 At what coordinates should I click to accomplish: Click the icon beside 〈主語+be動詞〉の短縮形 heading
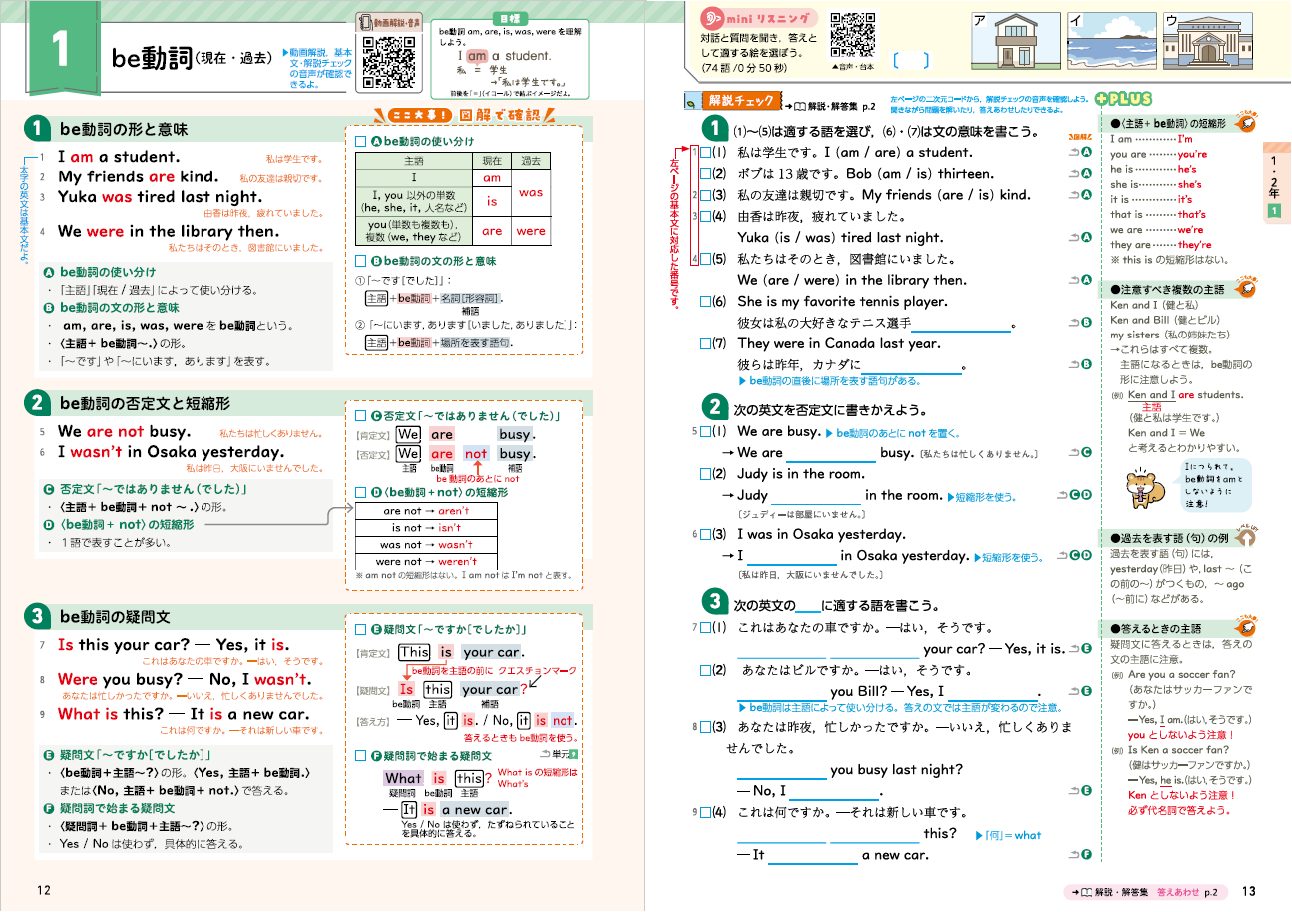[x=1247, y=122]
